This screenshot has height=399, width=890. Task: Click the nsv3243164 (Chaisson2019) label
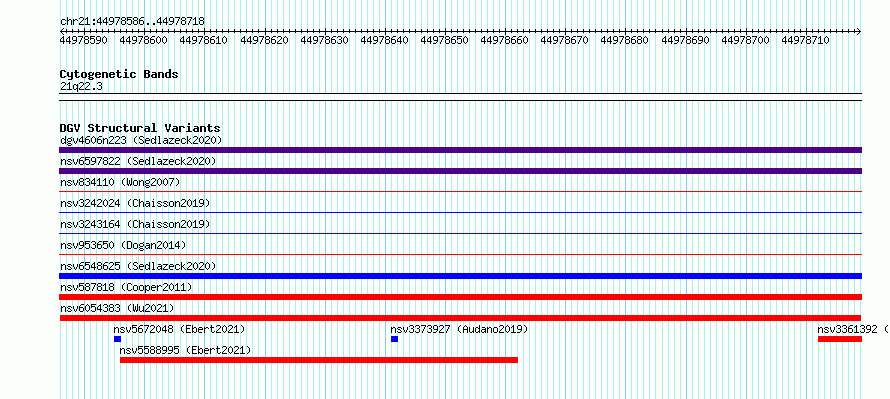135,224
